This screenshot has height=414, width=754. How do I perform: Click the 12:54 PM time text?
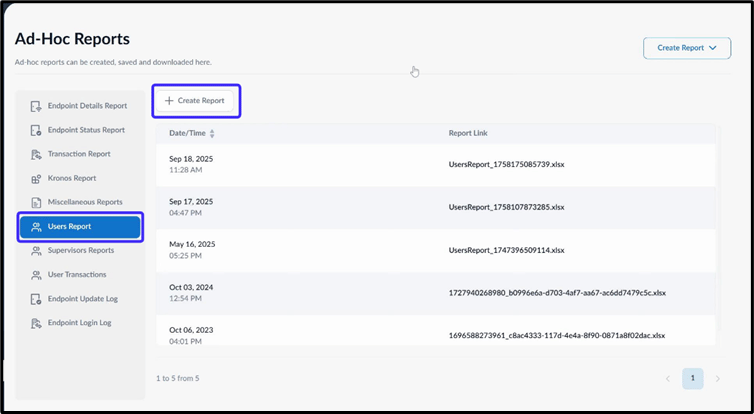[x=186, y=299]
